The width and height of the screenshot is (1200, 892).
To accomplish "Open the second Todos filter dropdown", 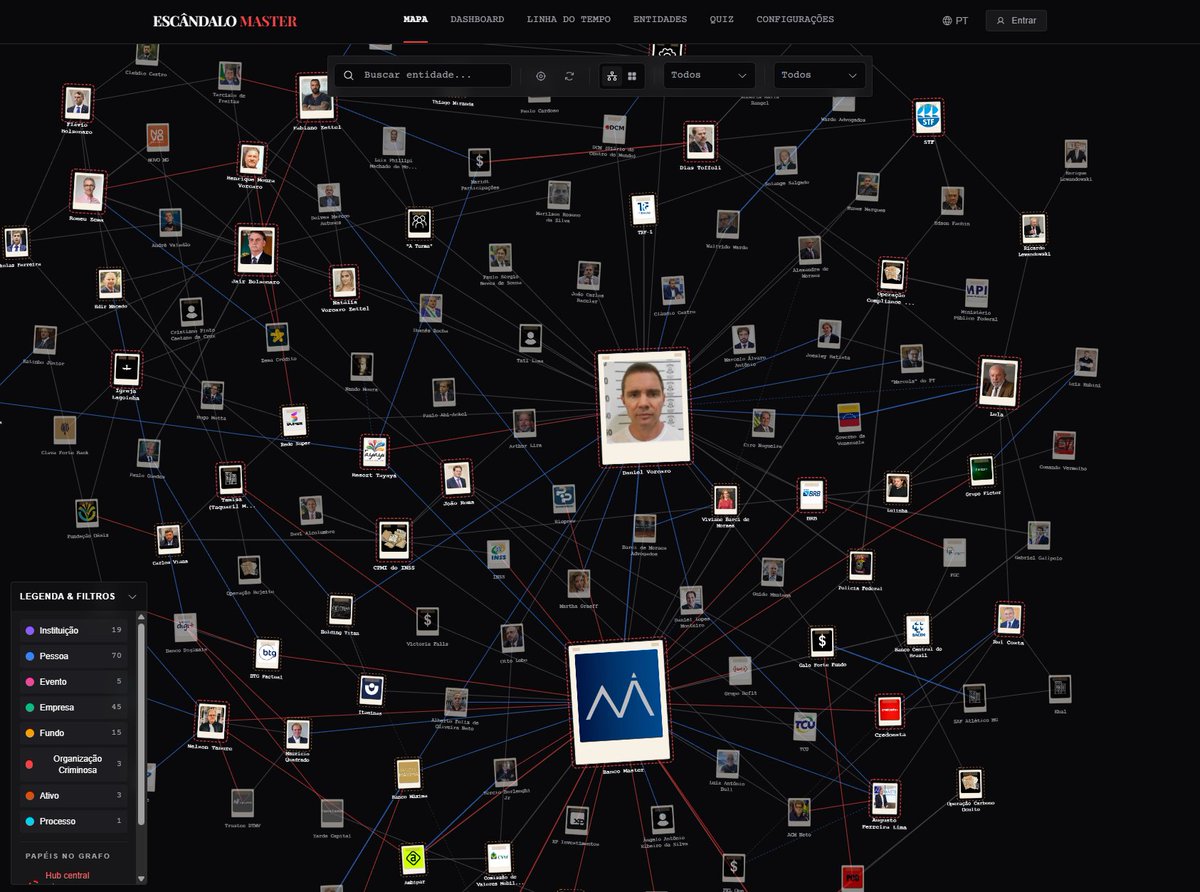I will (819, 75).
